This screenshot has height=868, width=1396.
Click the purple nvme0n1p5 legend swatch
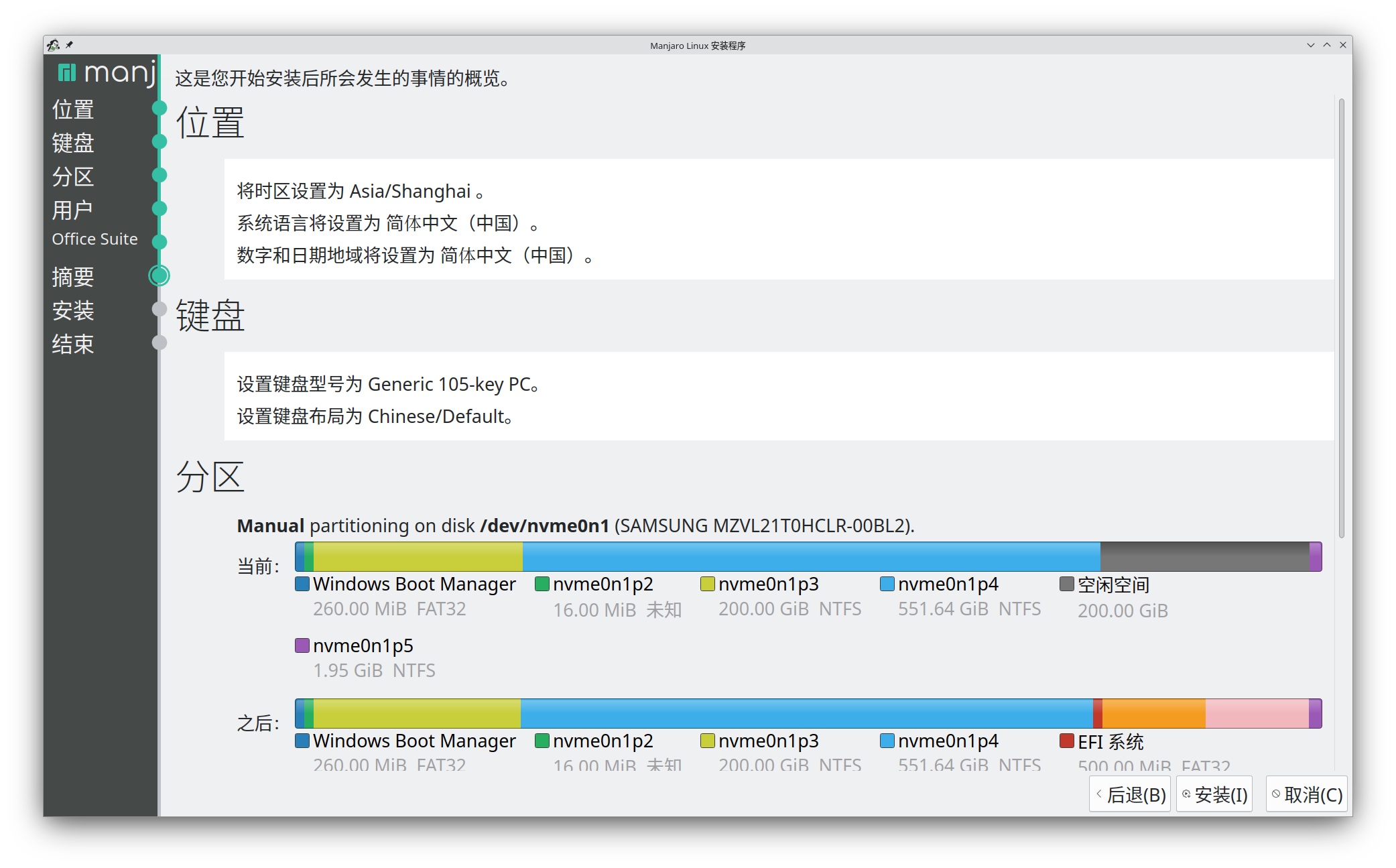302,645
